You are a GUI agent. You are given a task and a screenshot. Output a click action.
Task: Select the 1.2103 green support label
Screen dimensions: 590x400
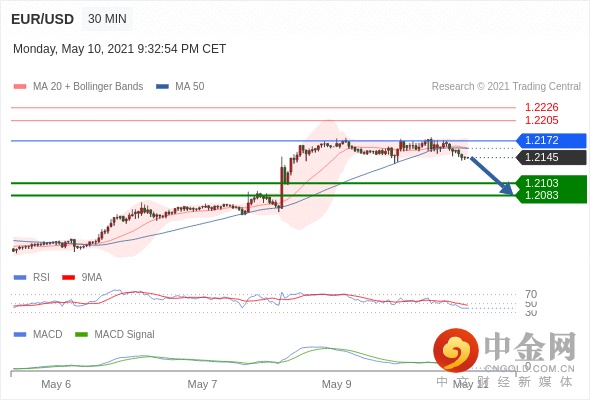coord(551,183)
